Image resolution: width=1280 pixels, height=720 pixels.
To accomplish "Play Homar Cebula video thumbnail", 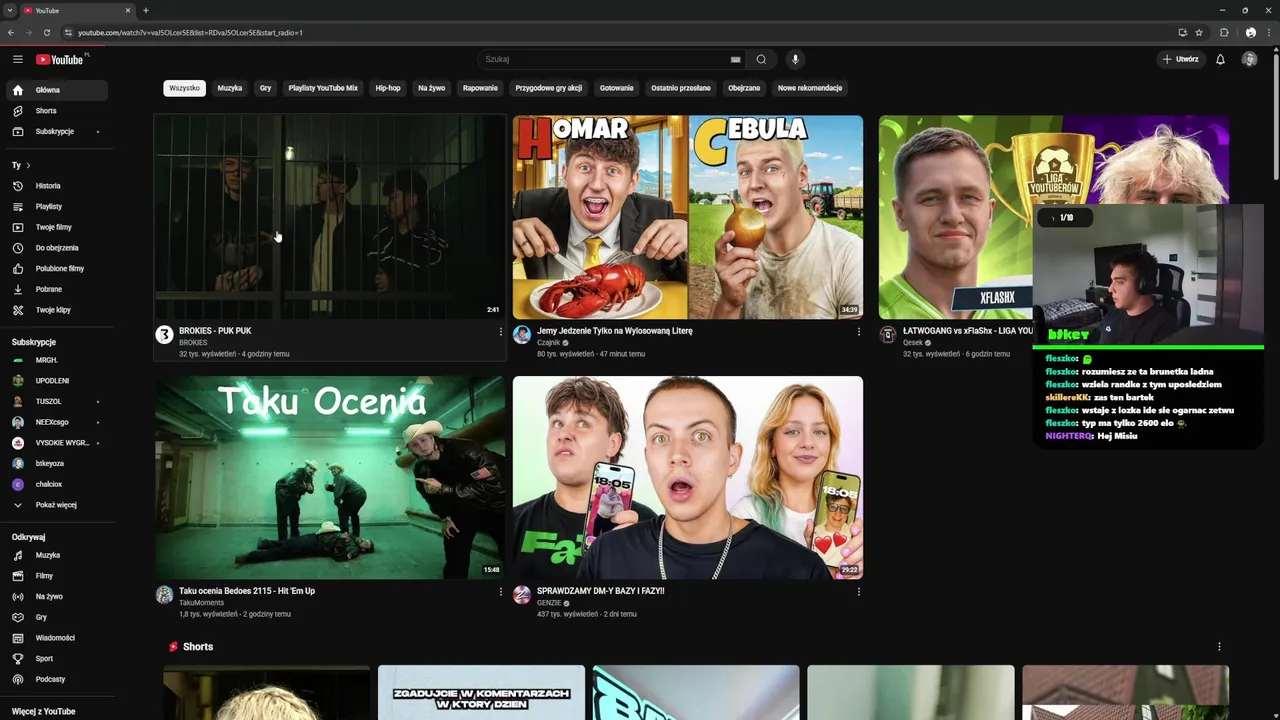I will tap(688, 217).
